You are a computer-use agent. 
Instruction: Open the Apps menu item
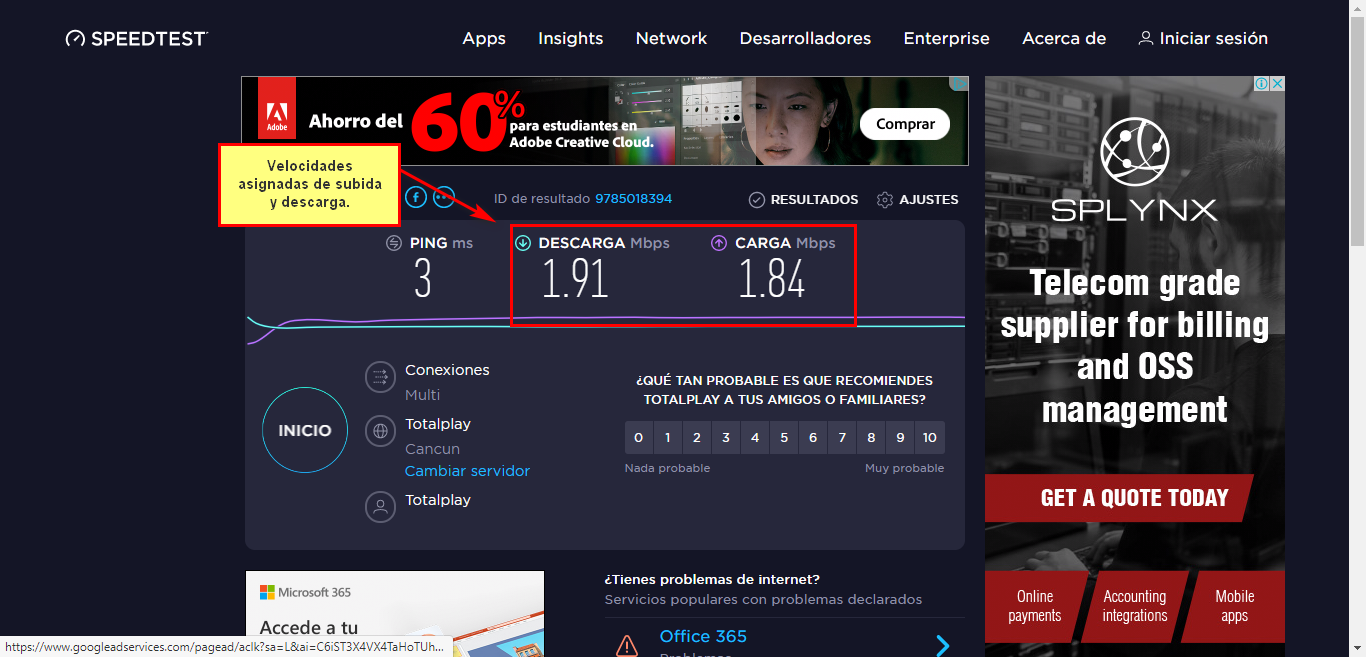click(484, 39)
